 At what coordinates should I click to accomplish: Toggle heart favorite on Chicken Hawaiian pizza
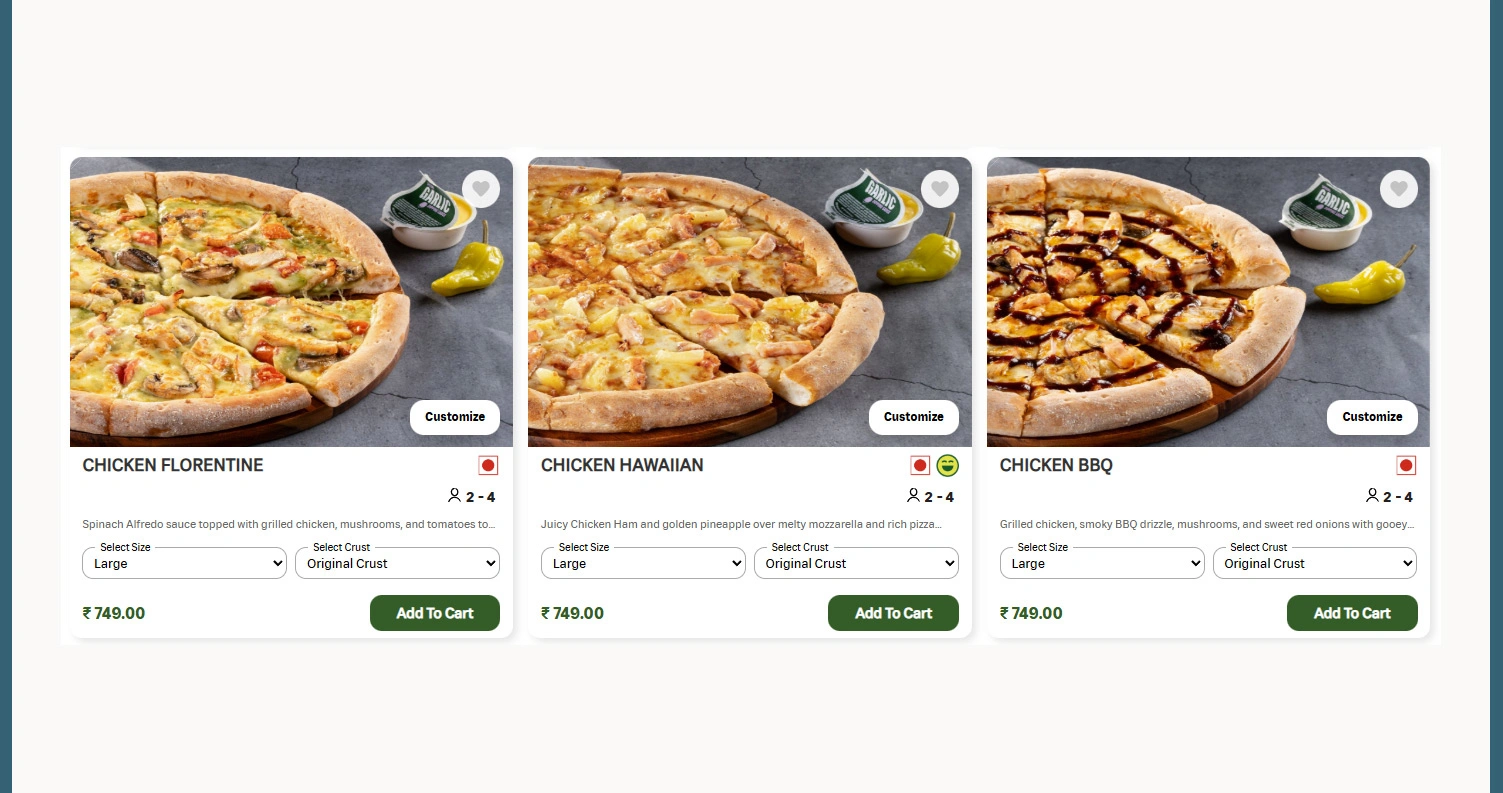(x=939, y=189)
